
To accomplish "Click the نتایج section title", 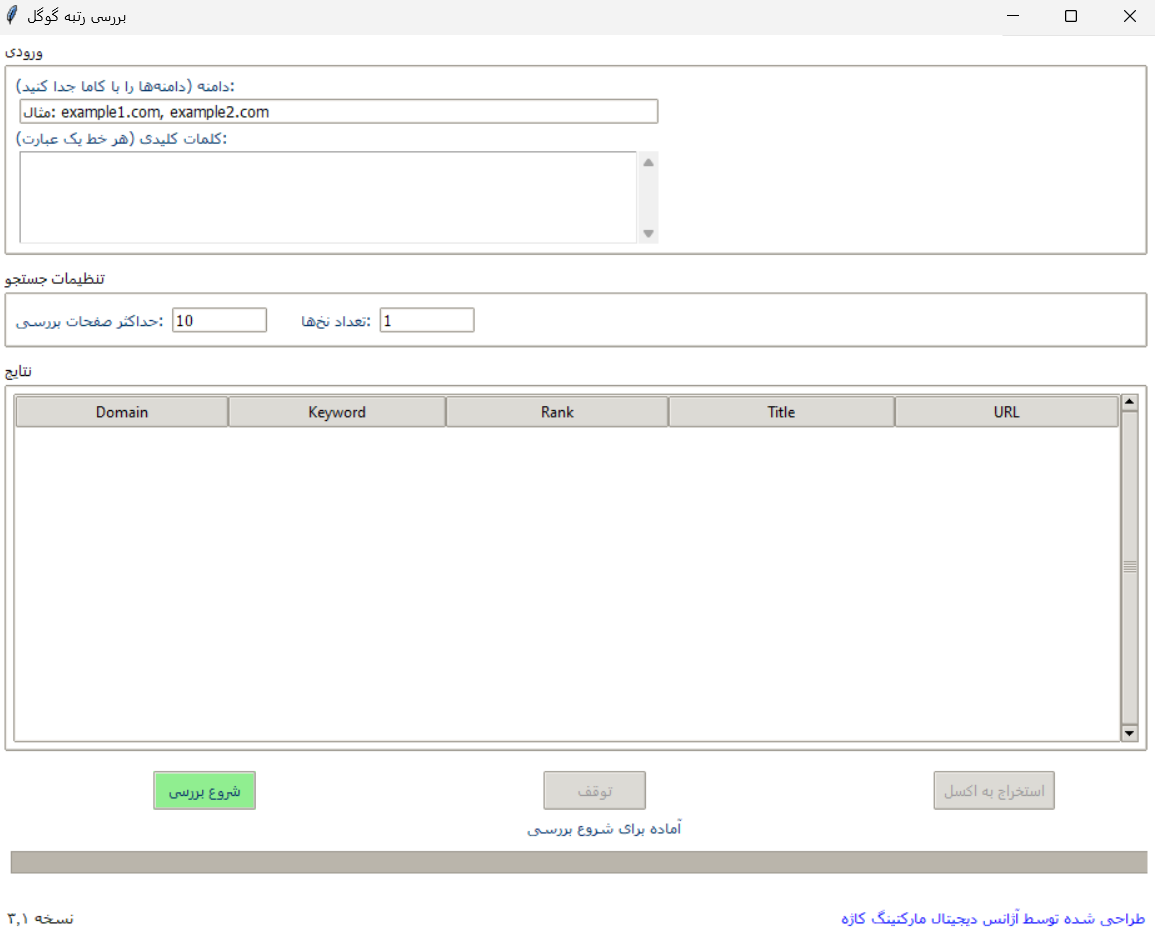I will [x=18, y=371].
